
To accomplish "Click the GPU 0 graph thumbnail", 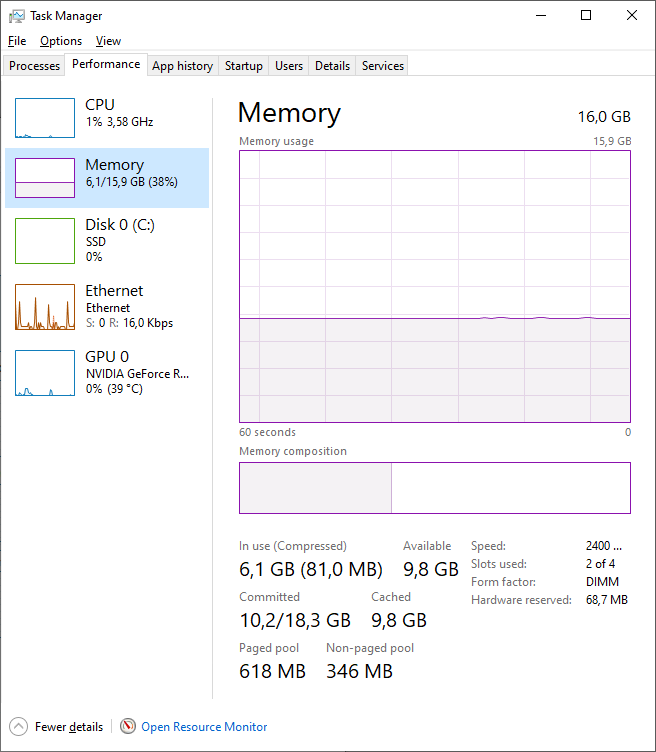I will click(x=45, y=373).
